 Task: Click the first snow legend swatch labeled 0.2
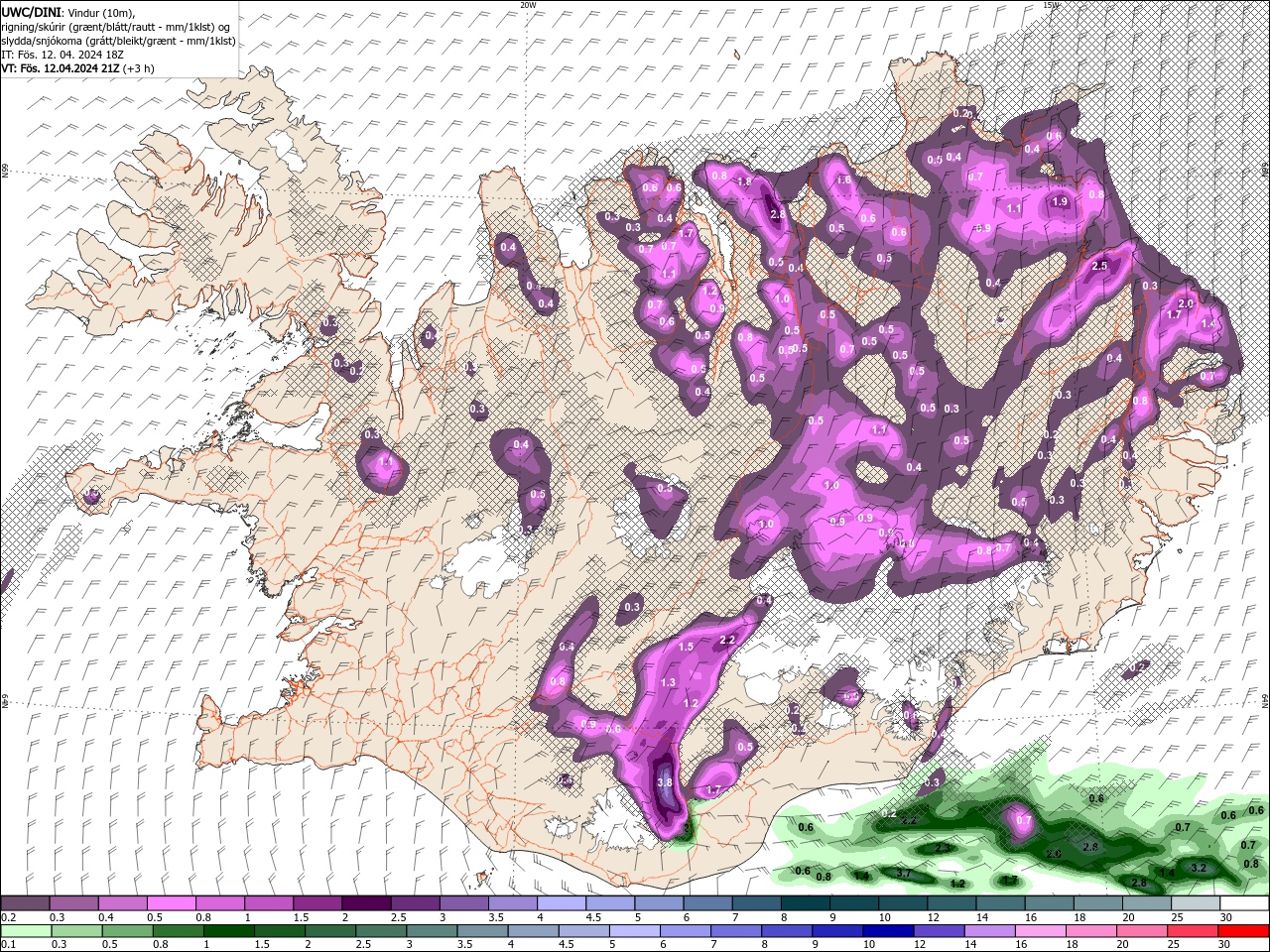[x=25, y=903]
